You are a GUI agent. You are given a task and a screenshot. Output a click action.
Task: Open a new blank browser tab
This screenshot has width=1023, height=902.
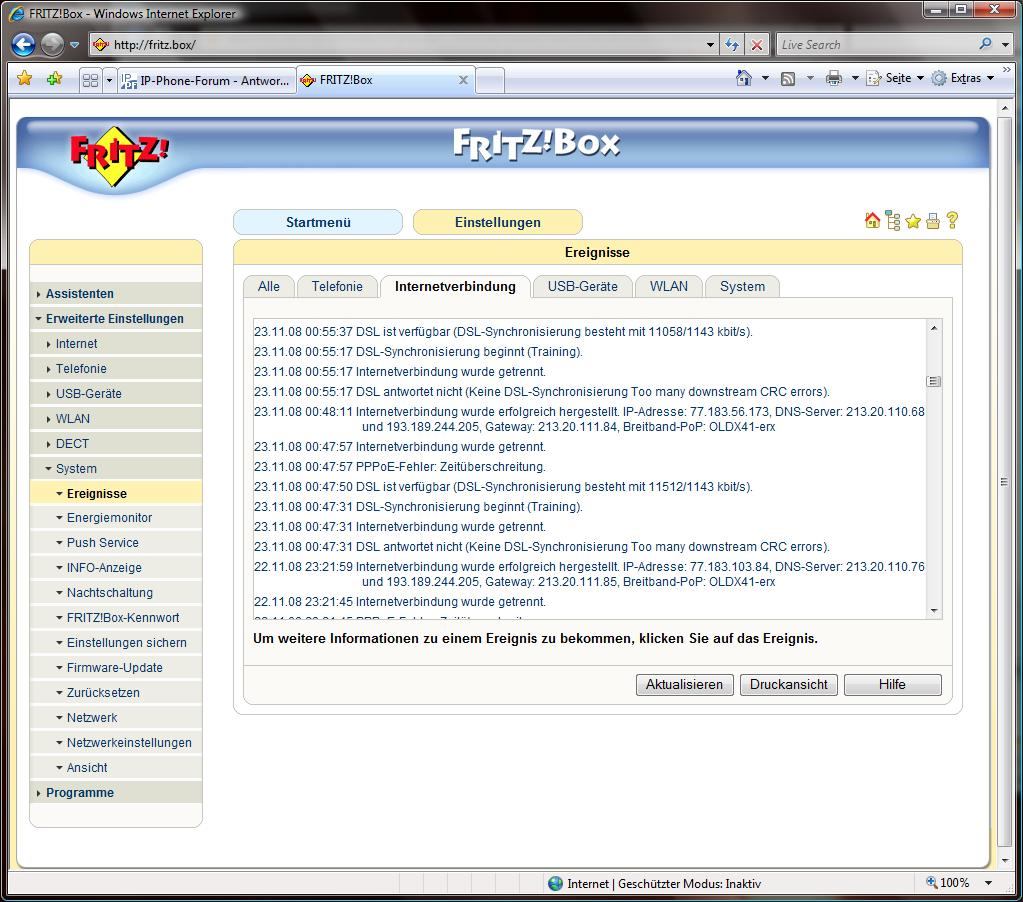(490, 81)
